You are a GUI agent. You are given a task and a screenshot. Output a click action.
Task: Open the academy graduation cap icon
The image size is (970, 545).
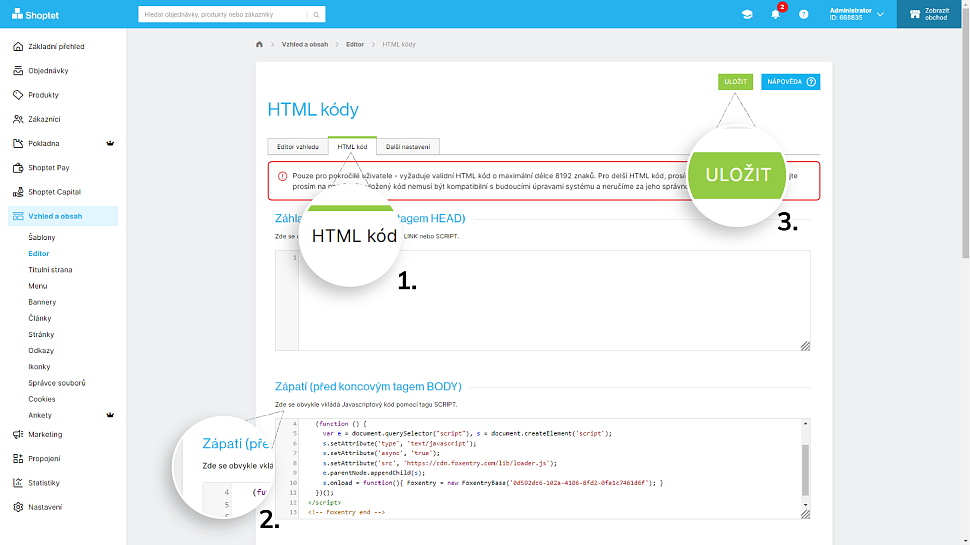(747, 14)
